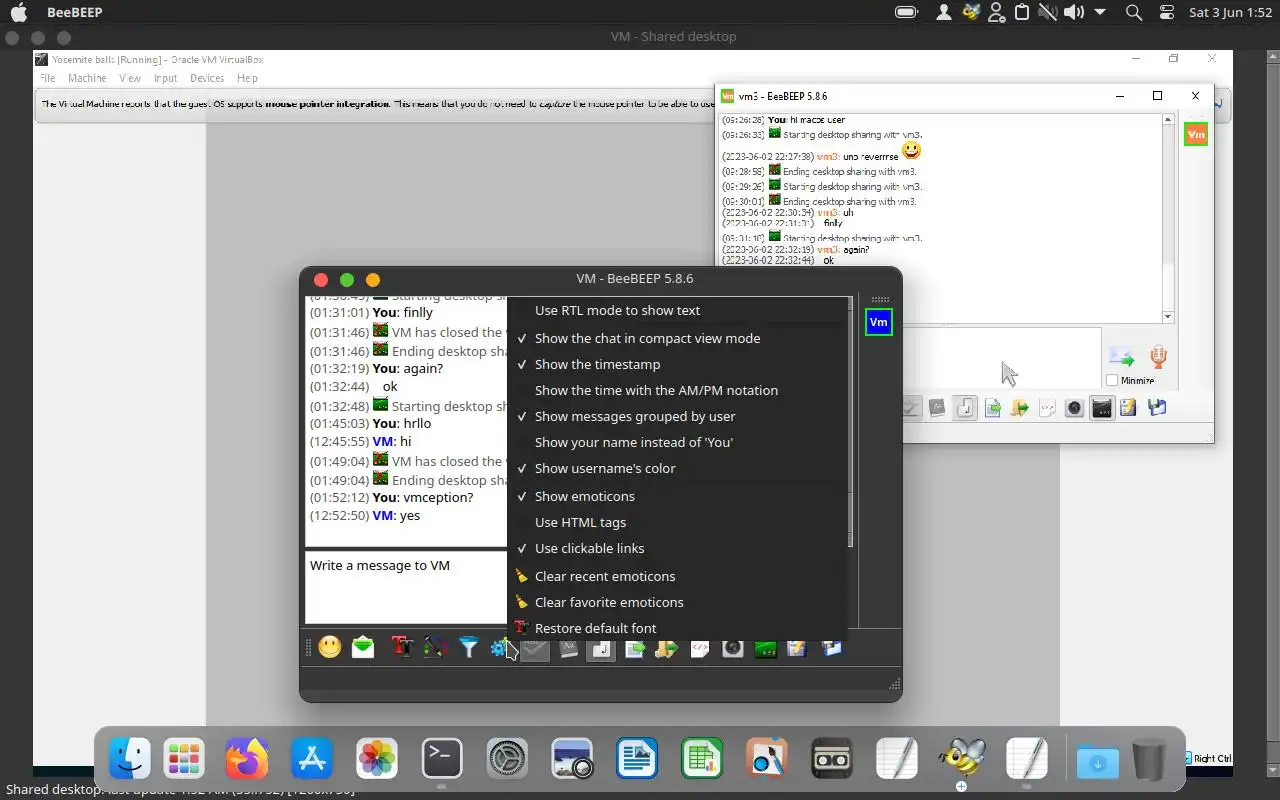Open View menu in VirtualBox window
This screenshot has height=800, width=1280.
pos(130,78)
